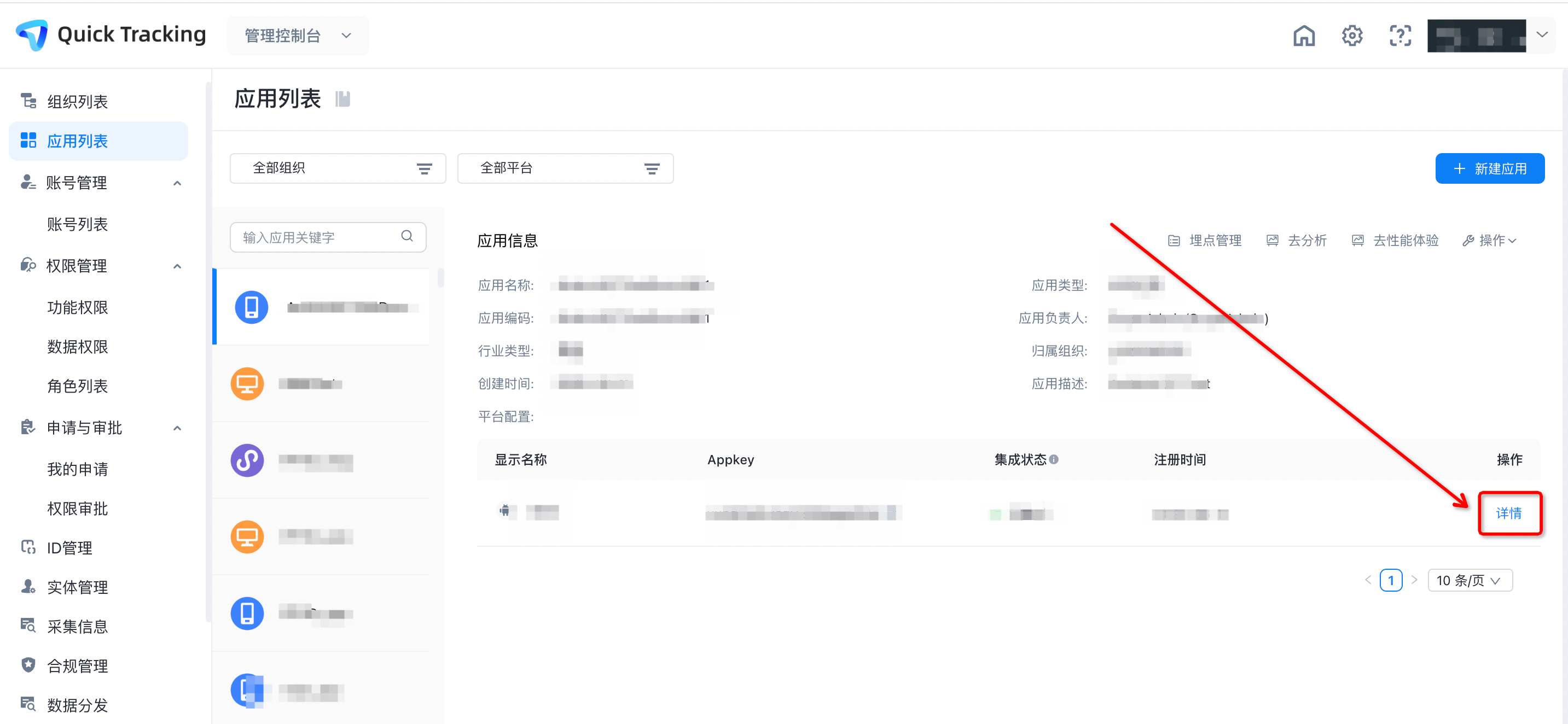Open the 全部组织 filter dropdown
Image resolution: width=1568 pixels, height=724 pixels.
[x=337, y=168]
